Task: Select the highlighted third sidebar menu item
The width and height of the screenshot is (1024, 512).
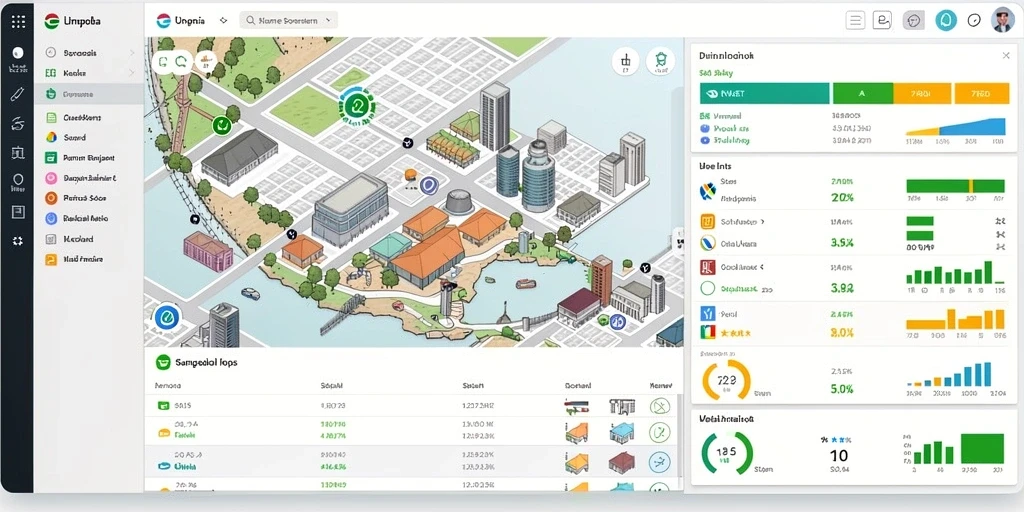Action: [90, 94]
